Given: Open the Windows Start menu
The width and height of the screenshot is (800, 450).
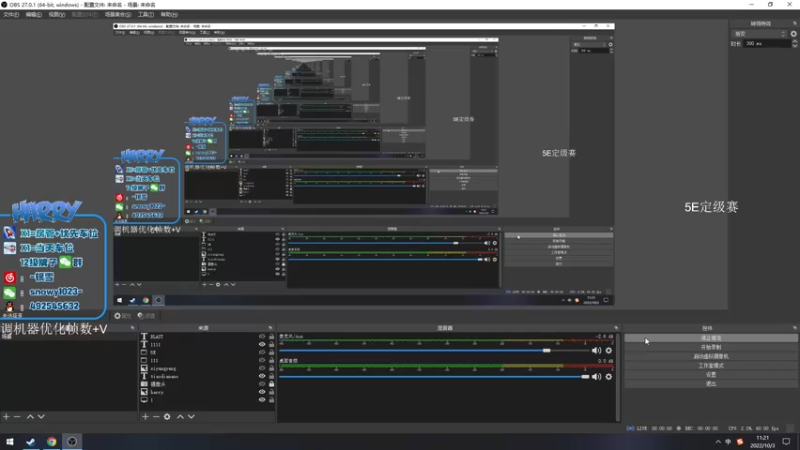Looking at the screenshot, I should pyautogui.click(x=10, y=442).
